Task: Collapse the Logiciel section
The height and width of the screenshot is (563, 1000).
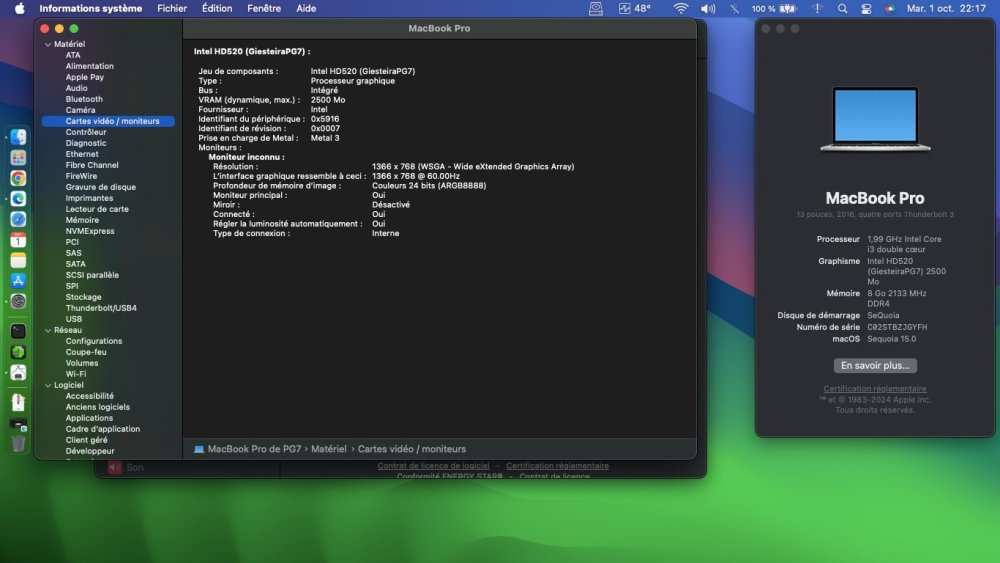Action: pyautogui.click(x=48, y=385)
